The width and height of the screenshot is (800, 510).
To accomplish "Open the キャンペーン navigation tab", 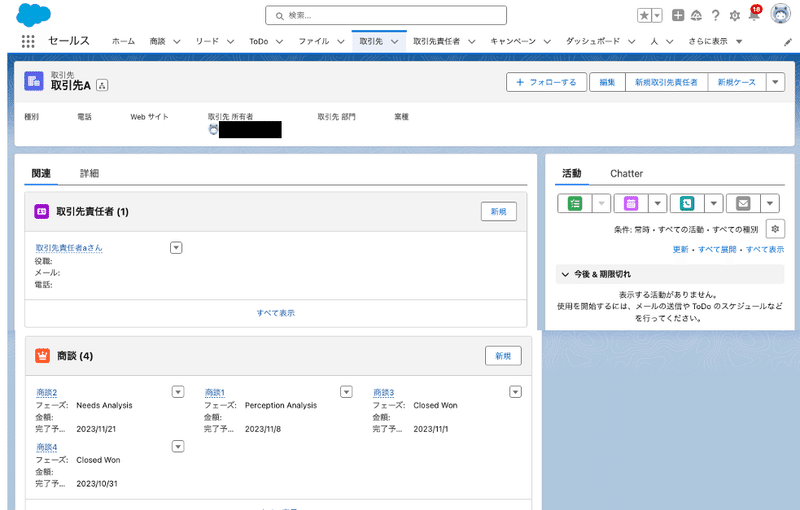I will 513,41.
